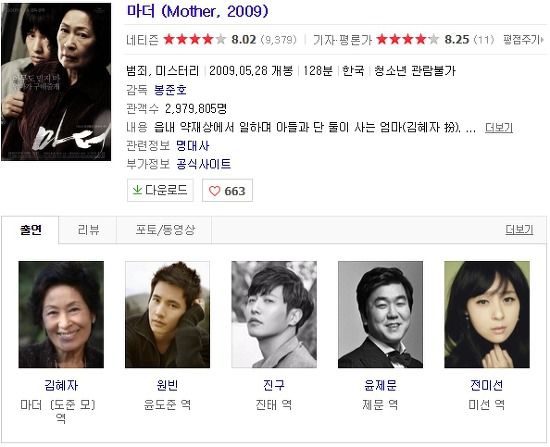550x447 pixels.
Task: Open the 명대사 related info link
Action: click(x=193, y=146)
